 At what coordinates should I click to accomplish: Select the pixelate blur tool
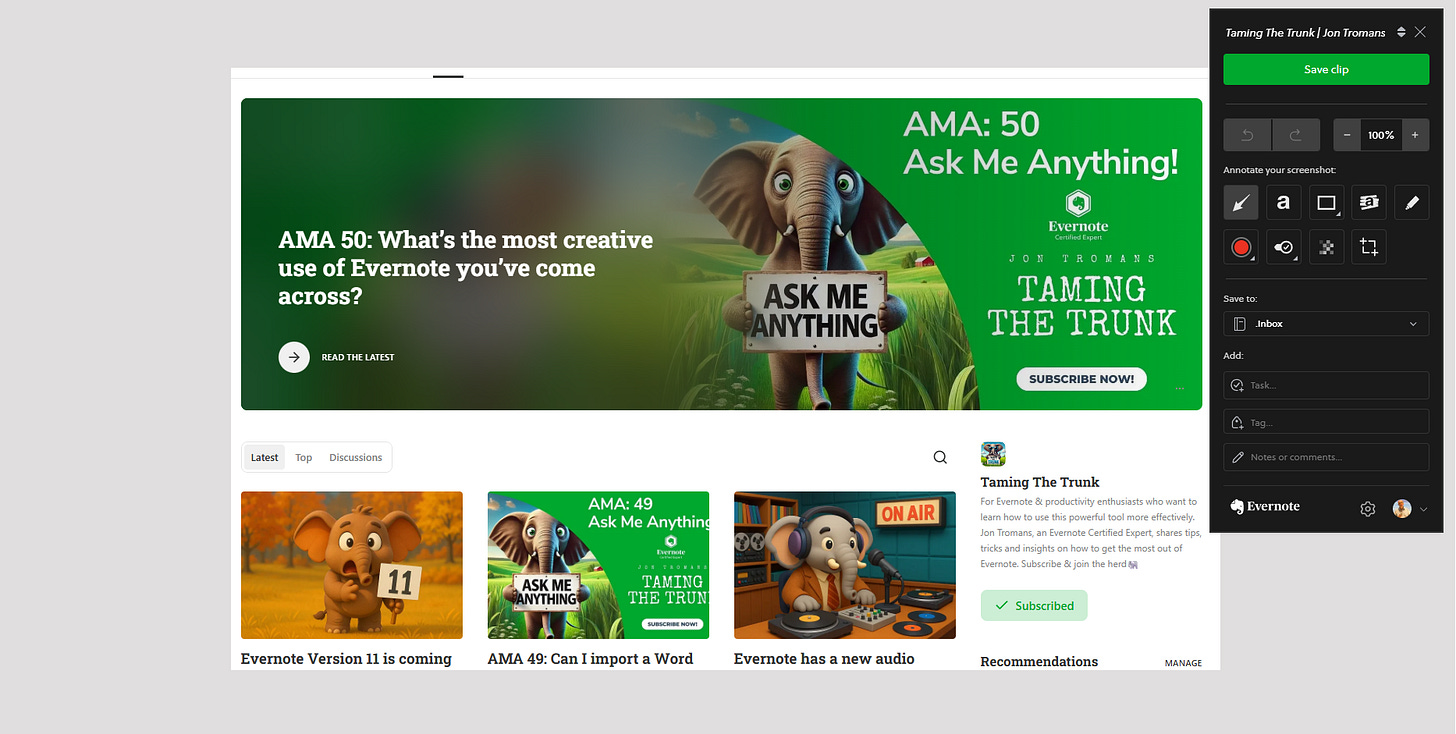pos(1326,247)
